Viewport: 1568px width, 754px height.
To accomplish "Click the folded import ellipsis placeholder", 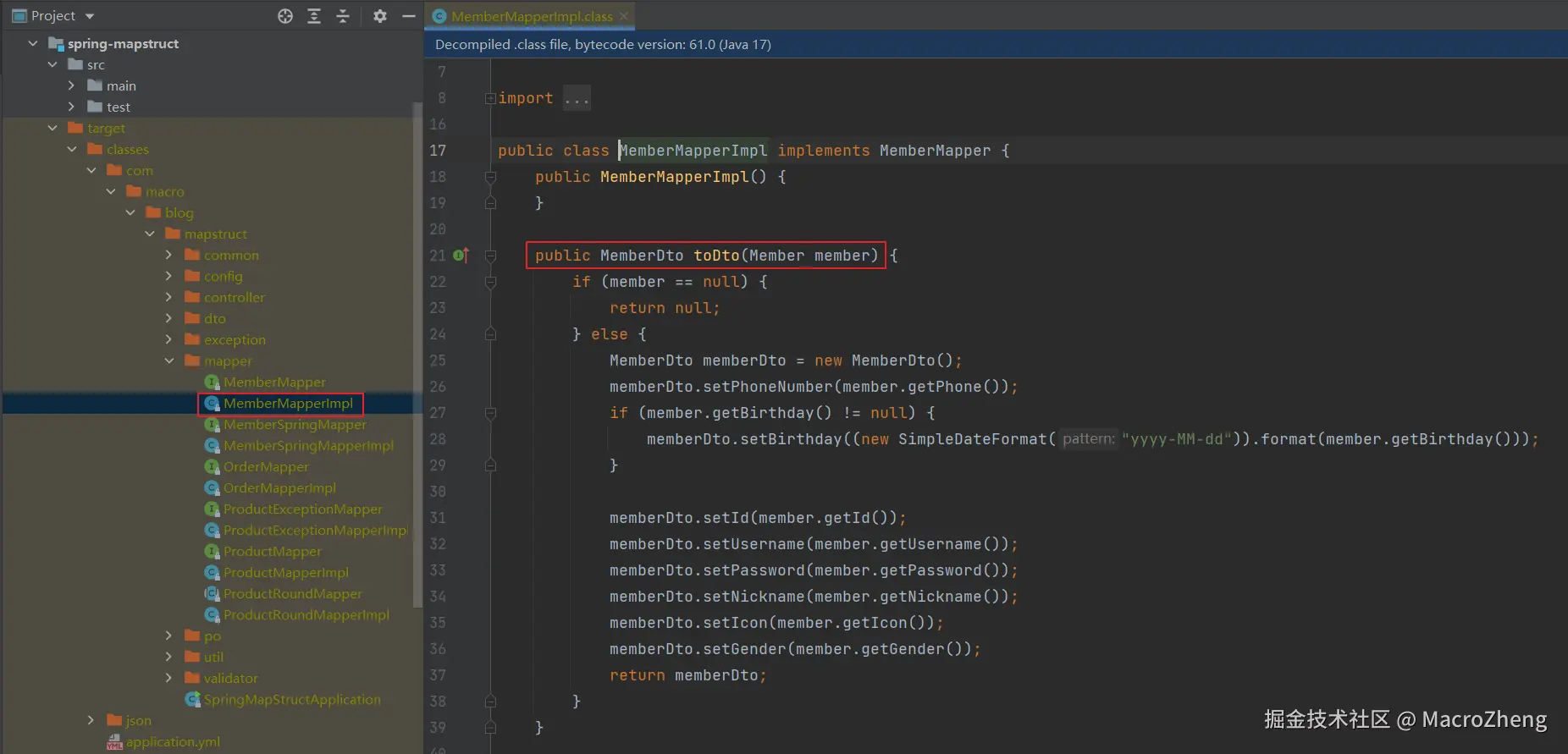I will coord(577,98).
